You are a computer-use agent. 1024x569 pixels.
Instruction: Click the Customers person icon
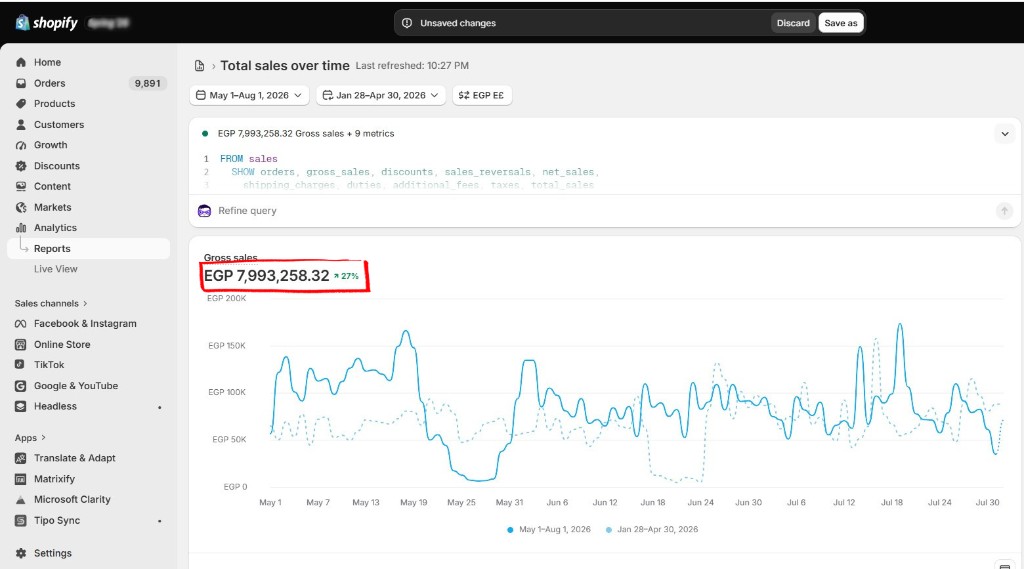21,124
